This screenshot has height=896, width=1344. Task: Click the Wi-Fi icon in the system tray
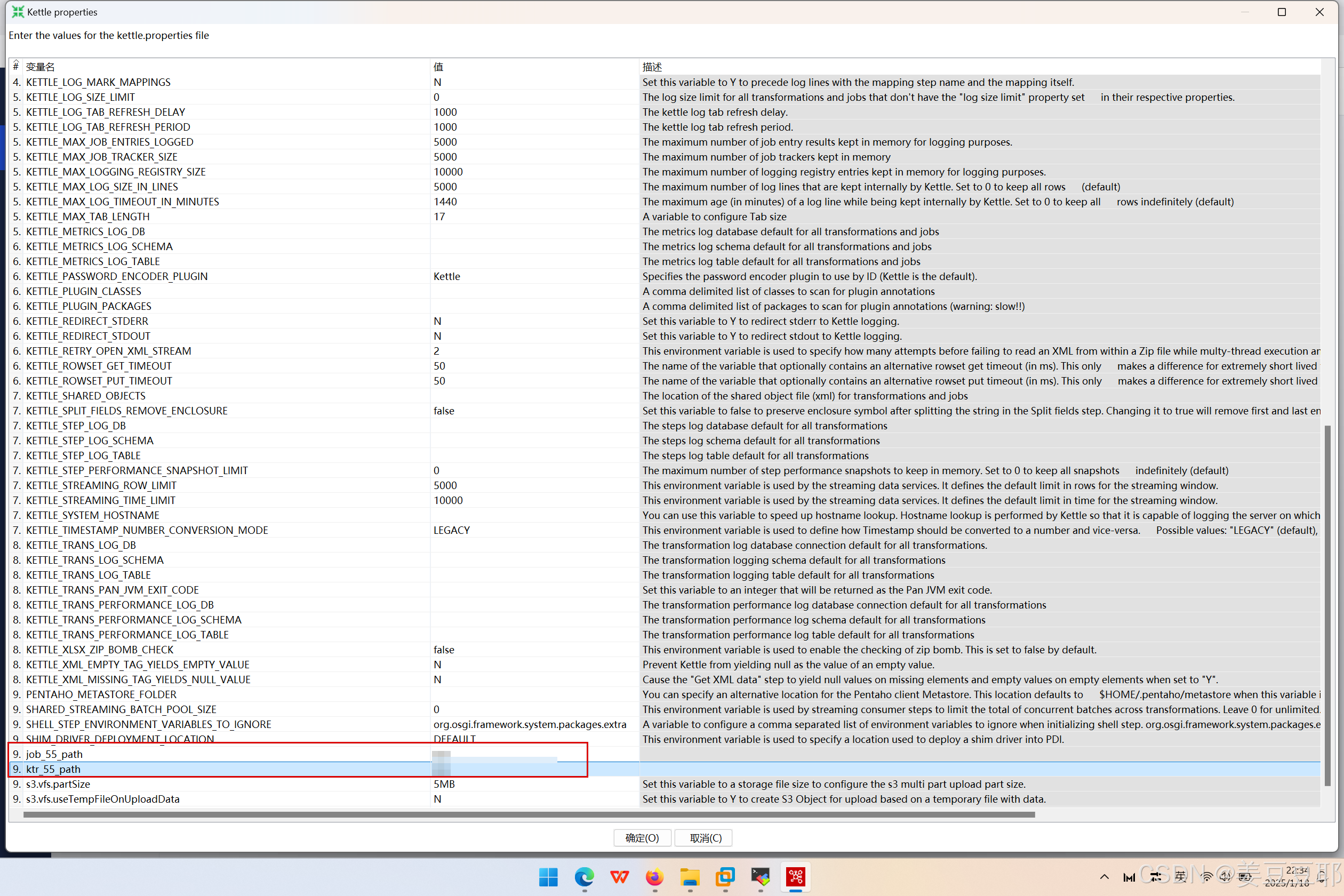pos(1206,877)
